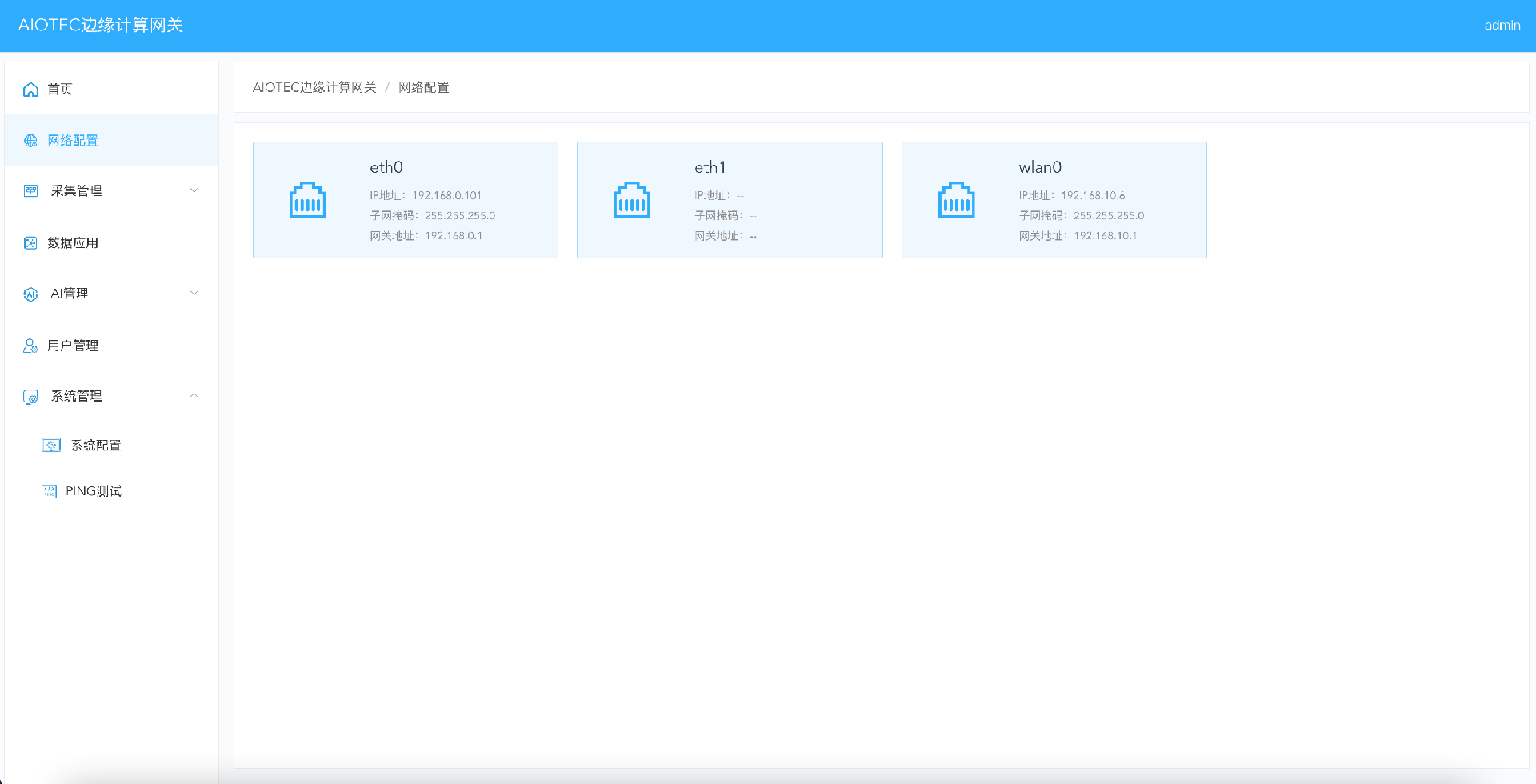Viewport: 1536px width, 784px height.
Task: Collapse the 系统管理 submenu chevron
Action: [194, 396]
